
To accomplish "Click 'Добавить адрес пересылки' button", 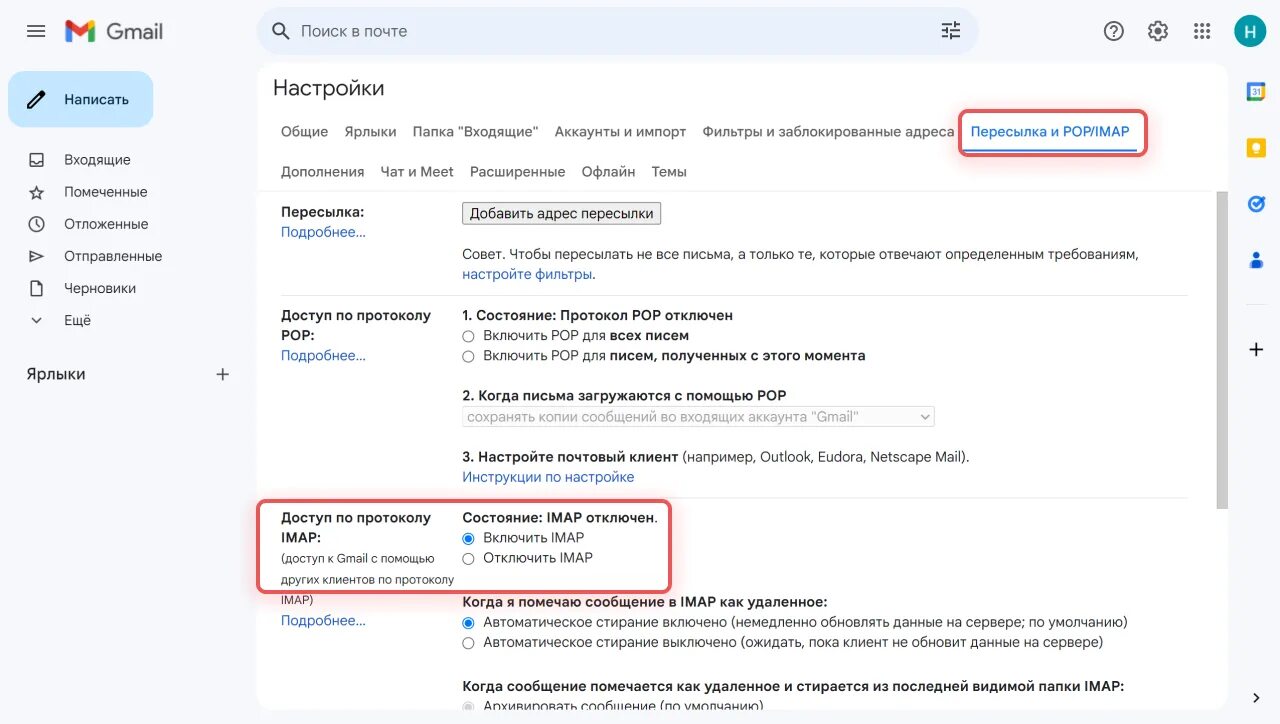I will pos(561,213).
